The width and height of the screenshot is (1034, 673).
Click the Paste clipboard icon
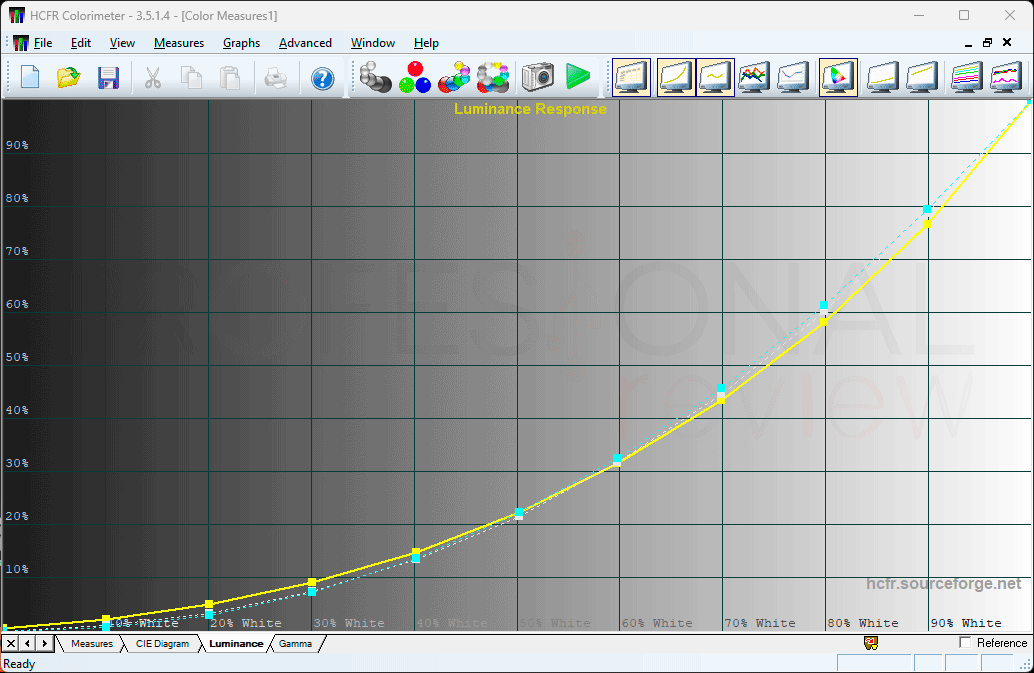click(229, 78)
